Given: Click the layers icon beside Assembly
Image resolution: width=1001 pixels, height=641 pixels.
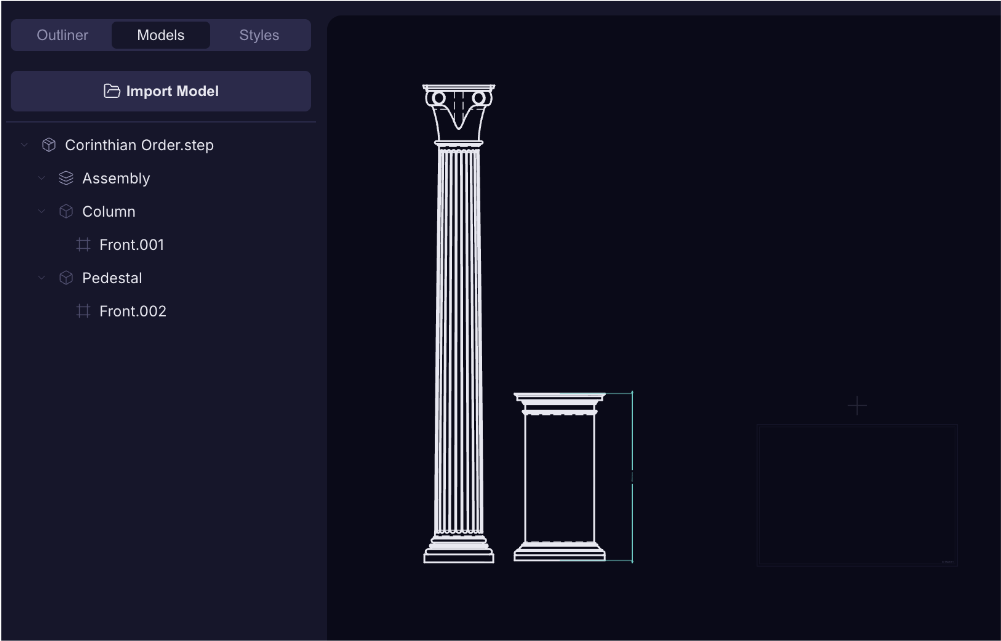Looking at the screenshot, I should click(x=66, y=178).
